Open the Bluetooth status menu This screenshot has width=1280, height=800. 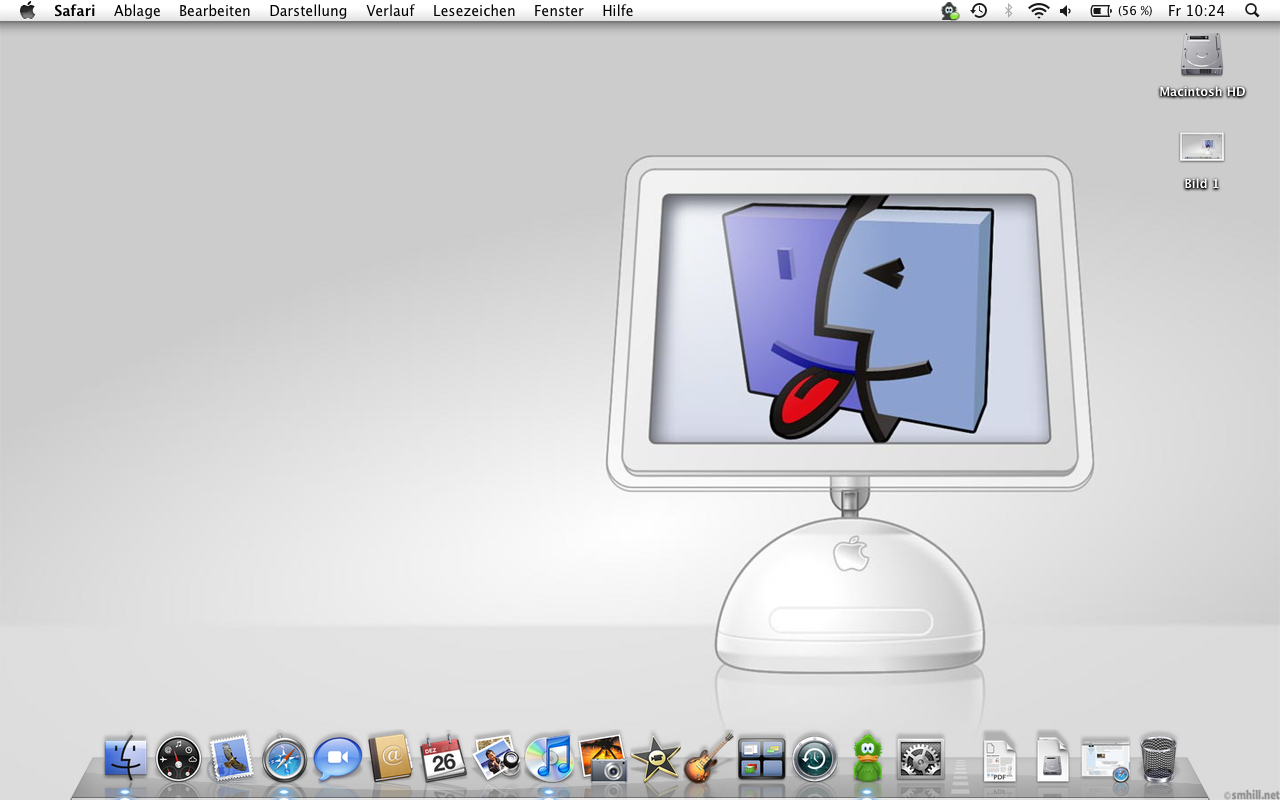pos(1008,11)
